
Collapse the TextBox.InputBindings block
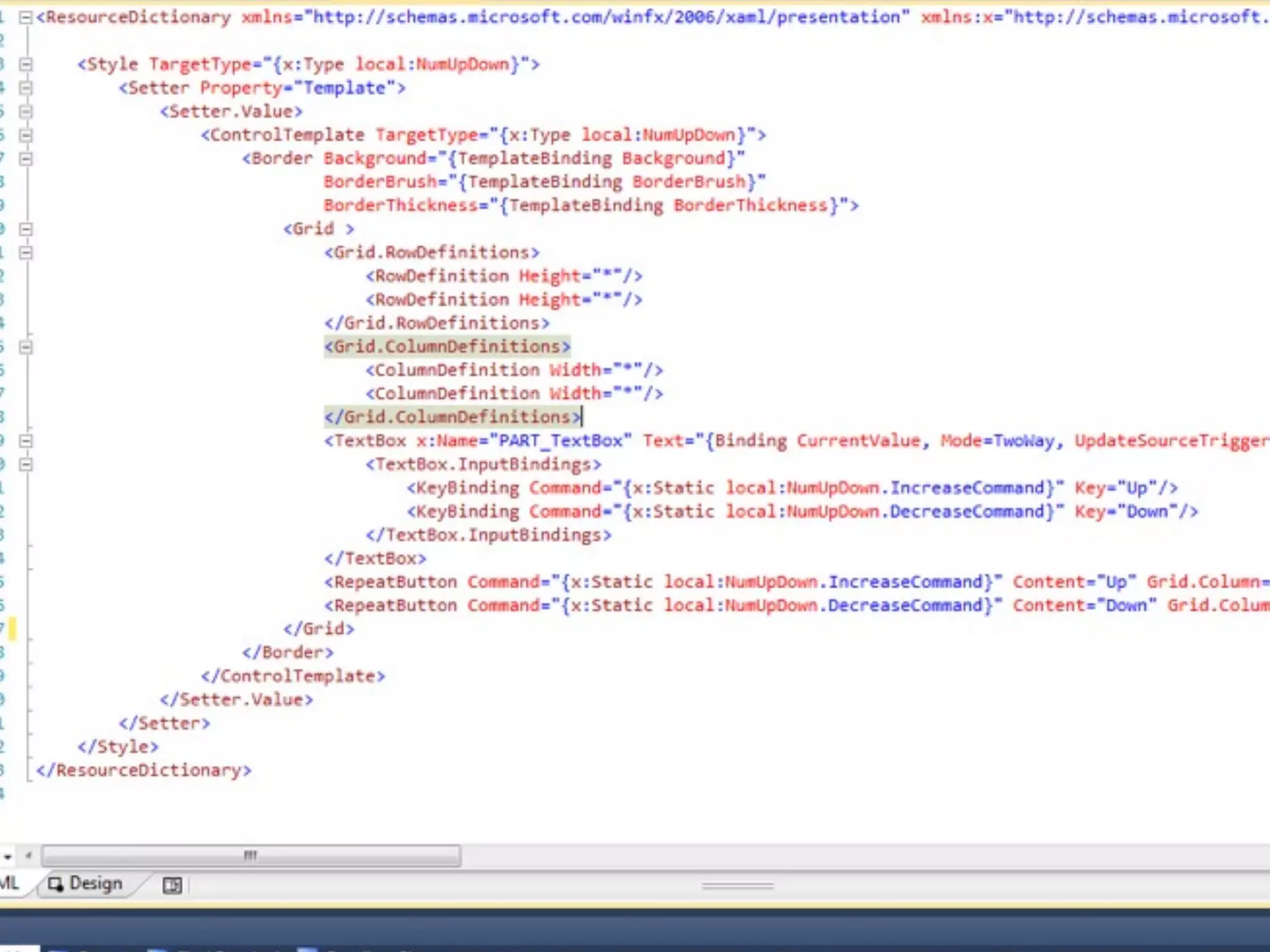point(25,465)
